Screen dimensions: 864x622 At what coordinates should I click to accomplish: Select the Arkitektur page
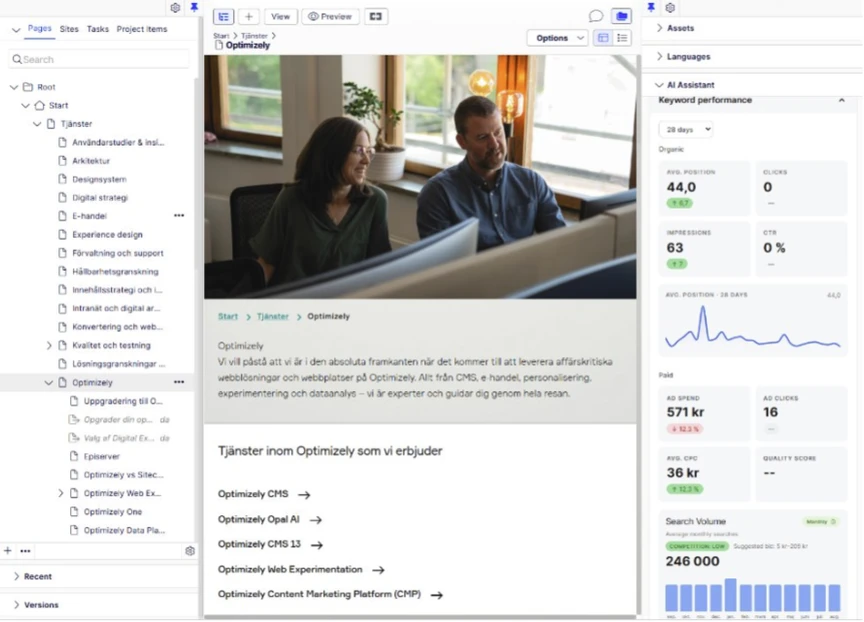coord(91,161)
